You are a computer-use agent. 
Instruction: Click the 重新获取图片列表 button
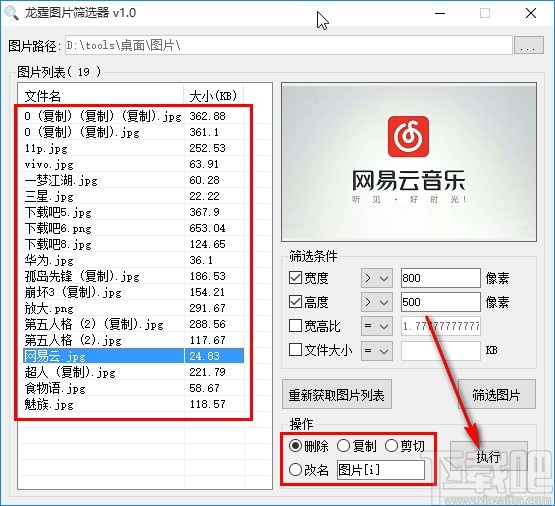(x=337, y=395)
